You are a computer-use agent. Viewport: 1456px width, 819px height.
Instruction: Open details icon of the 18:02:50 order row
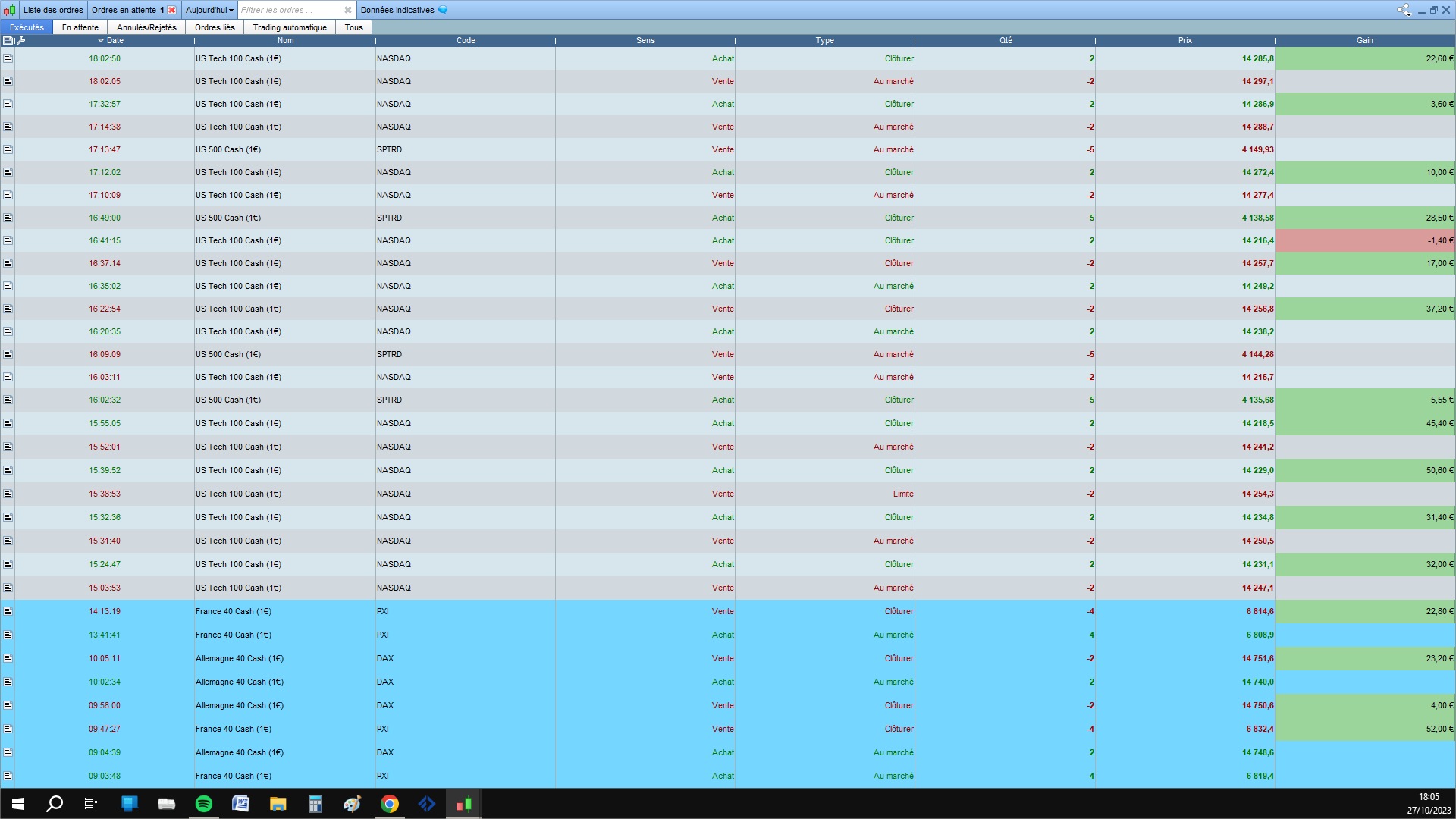pos(8,58)
